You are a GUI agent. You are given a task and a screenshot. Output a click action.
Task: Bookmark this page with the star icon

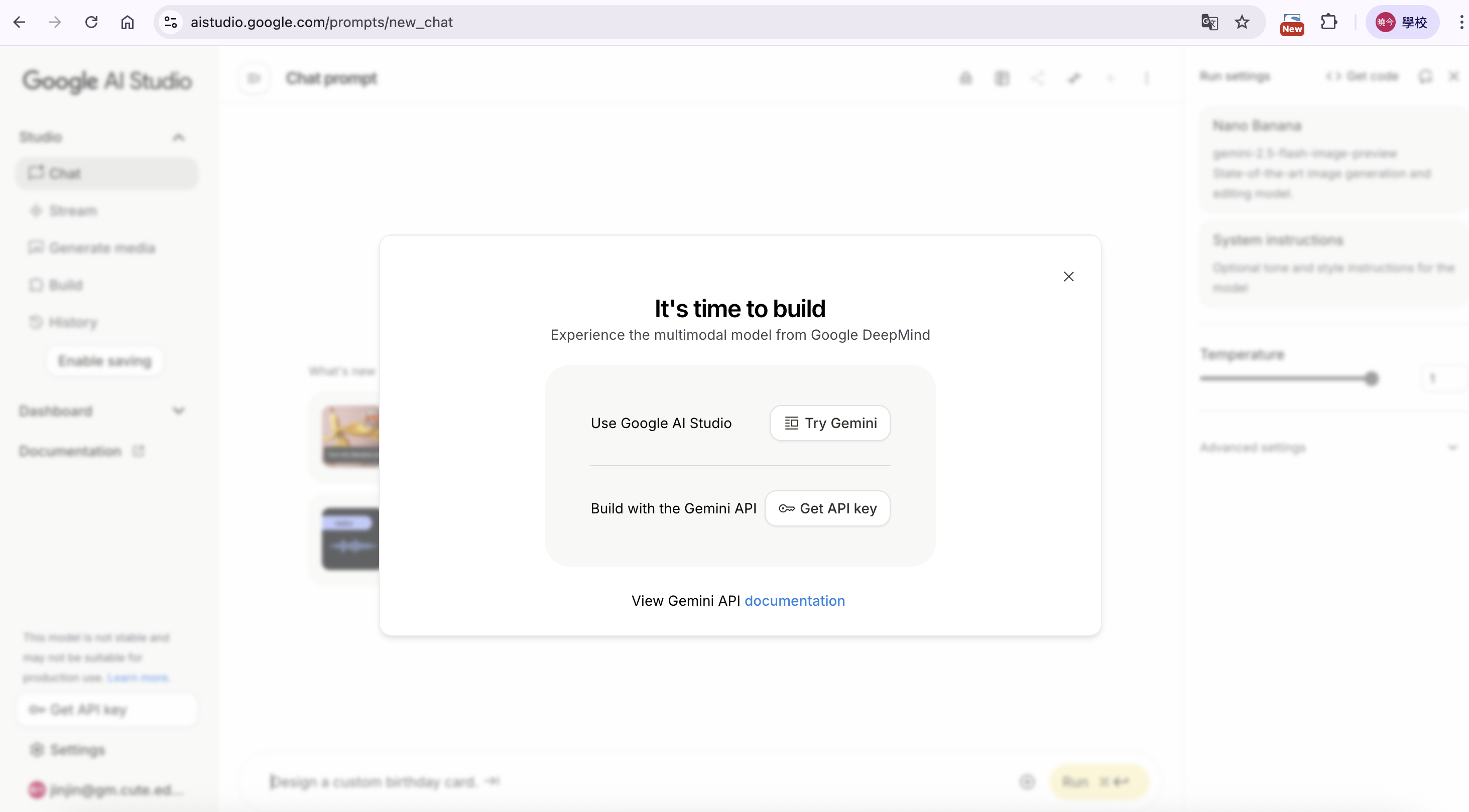1242,22
